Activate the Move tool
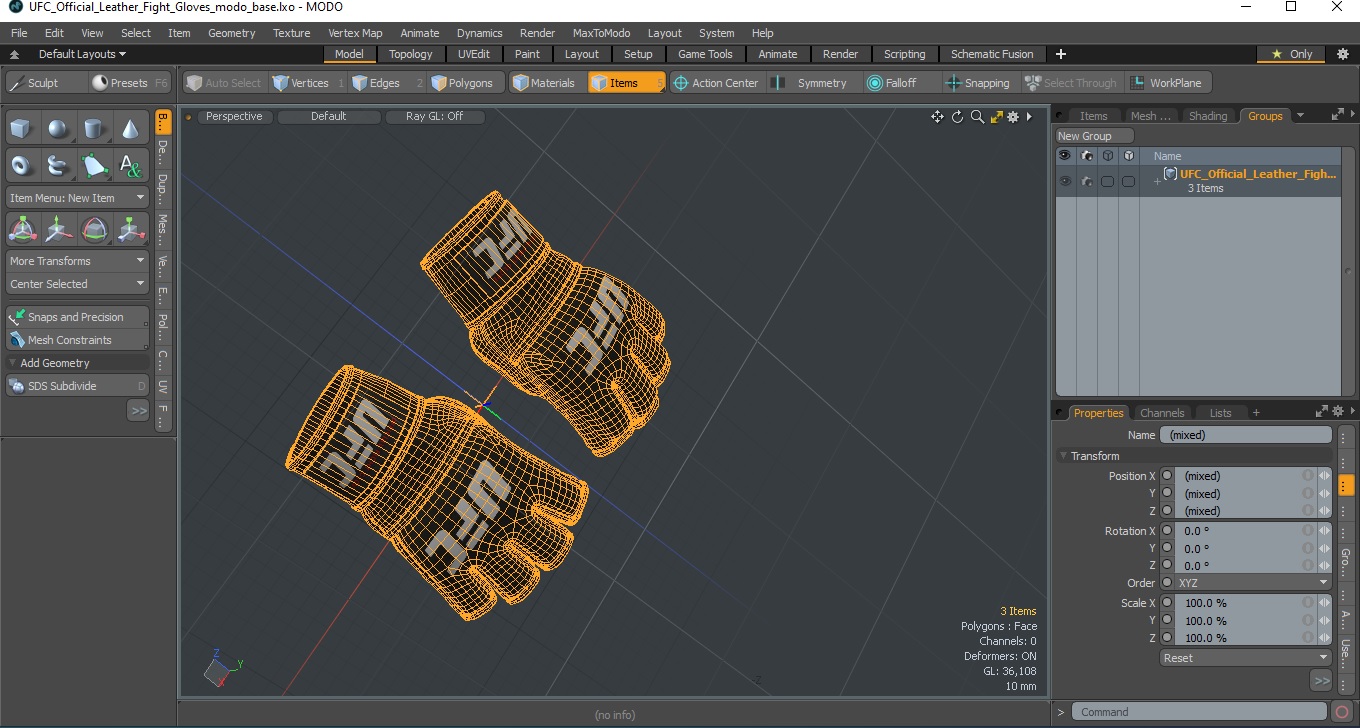Viewport: 1360px width, 728px height. pos(58,230)
